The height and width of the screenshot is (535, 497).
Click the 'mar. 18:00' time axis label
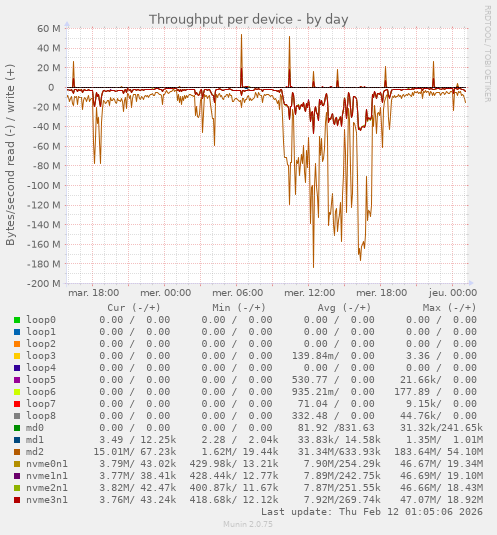coord(93,293)
